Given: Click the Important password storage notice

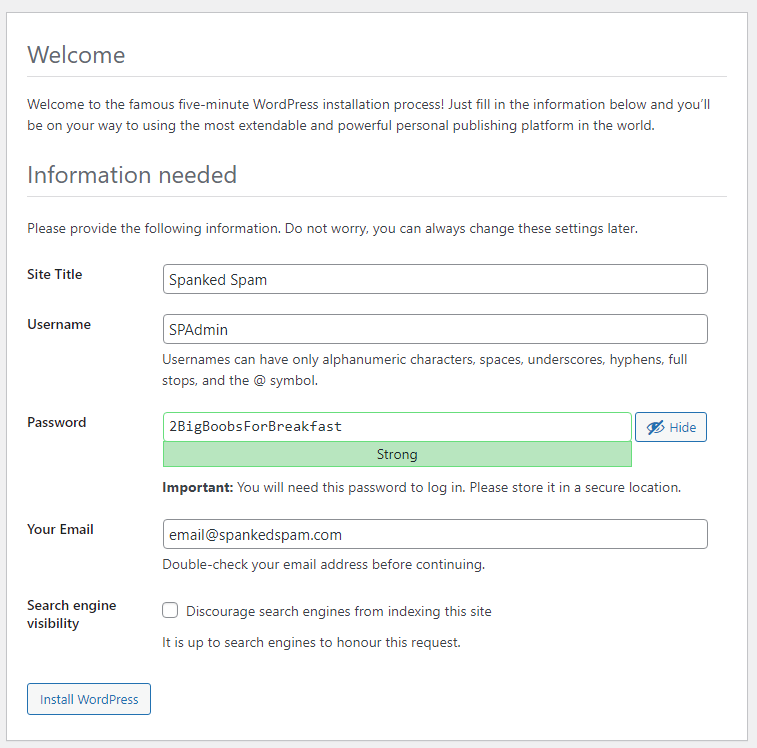Looking at the screenshot, I should 421,488.
